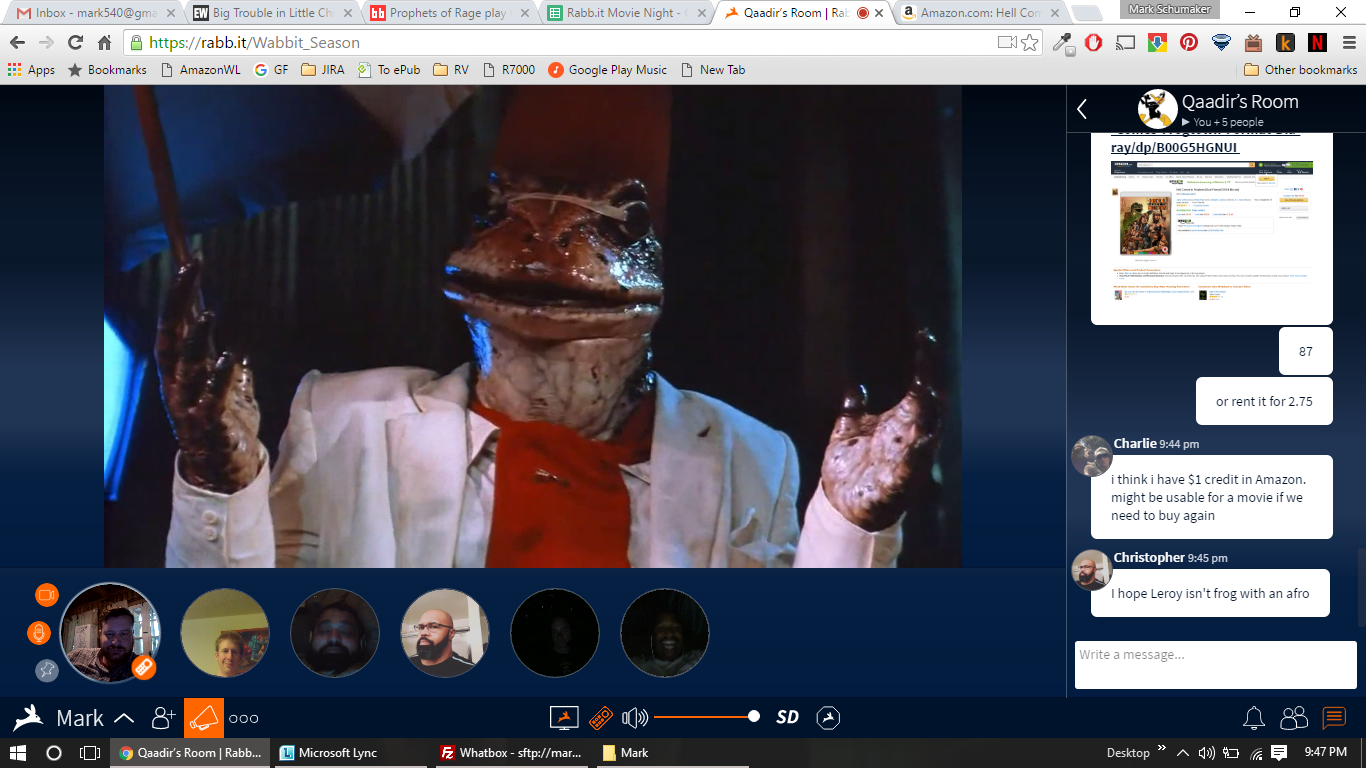The width and height of the screenshot is (1366, 768).
Task: Expand the Mark profile menu arrow
Action: point(124,718)
